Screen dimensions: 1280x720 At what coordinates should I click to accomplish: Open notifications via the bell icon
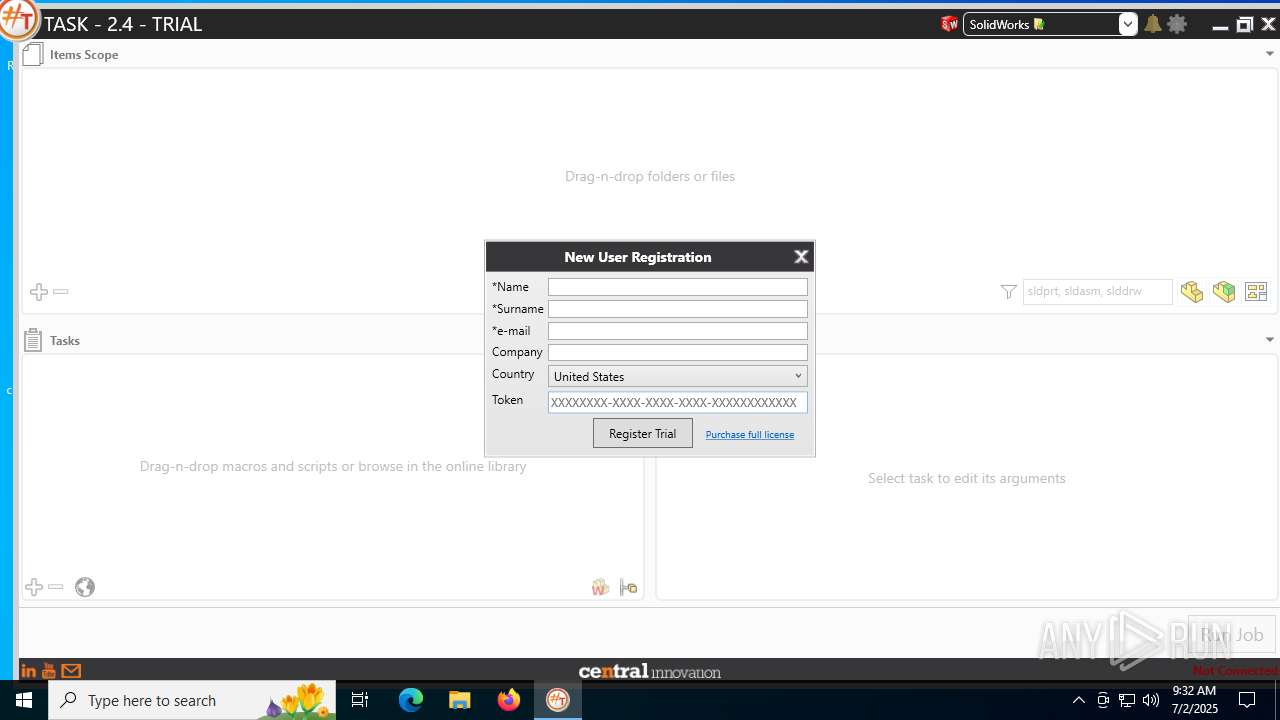1153,24
